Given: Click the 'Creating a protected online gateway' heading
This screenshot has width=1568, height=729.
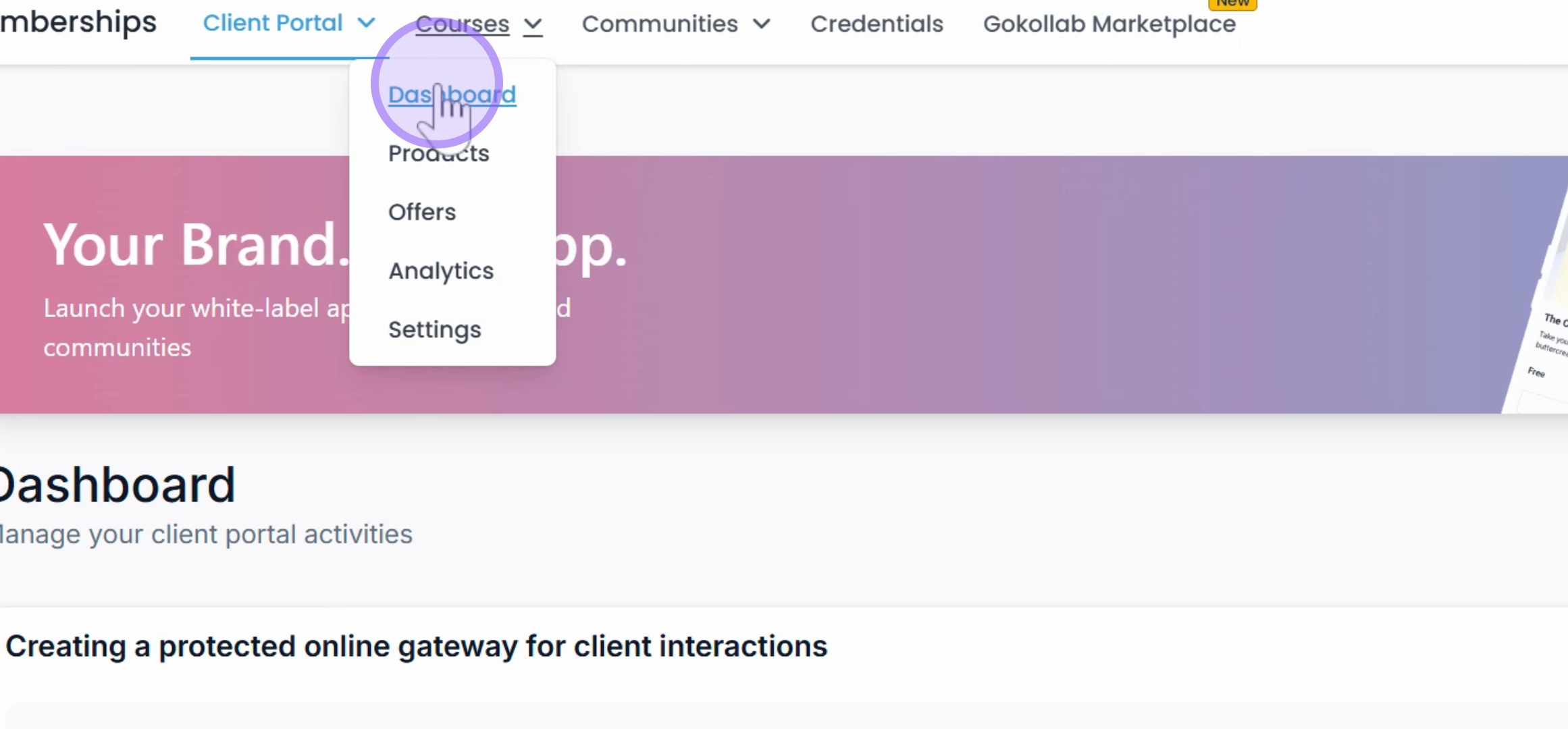Looking at the screenshot, I should 416,647.
